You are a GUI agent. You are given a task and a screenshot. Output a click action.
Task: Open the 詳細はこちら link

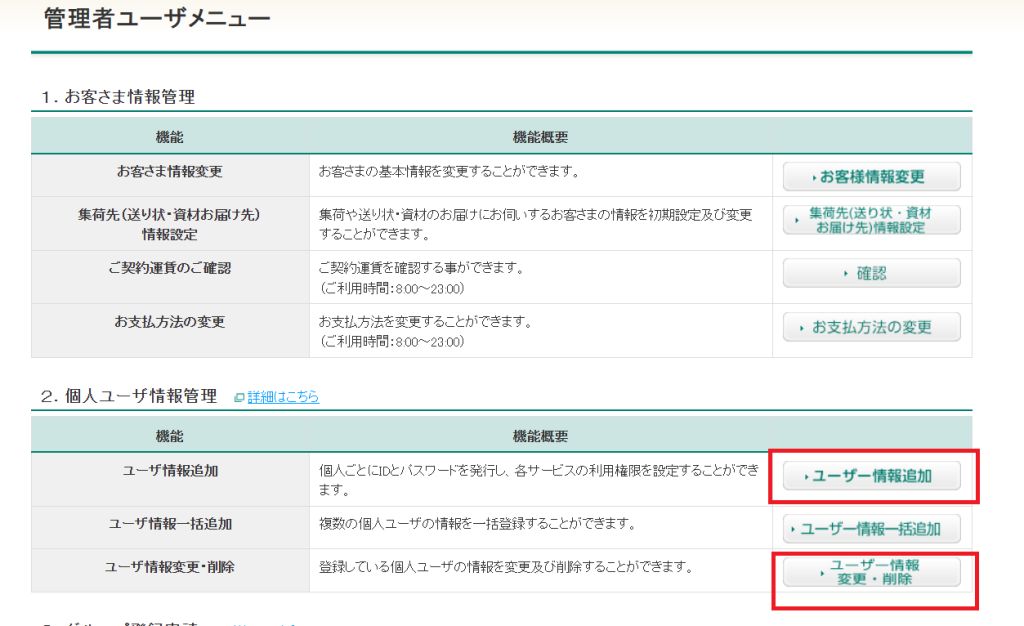(x=283, y=397)
